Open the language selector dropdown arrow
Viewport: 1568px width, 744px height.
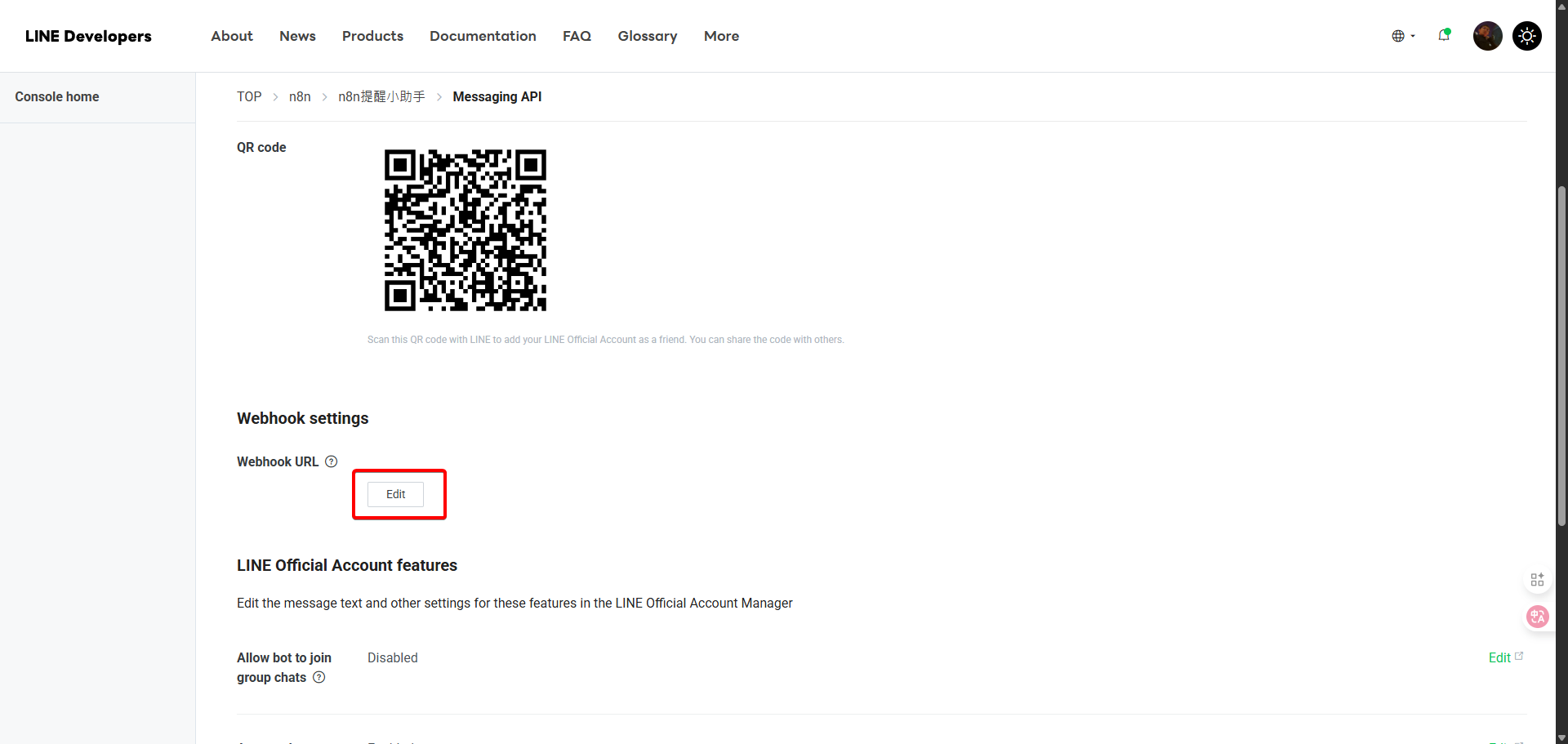1414,36
